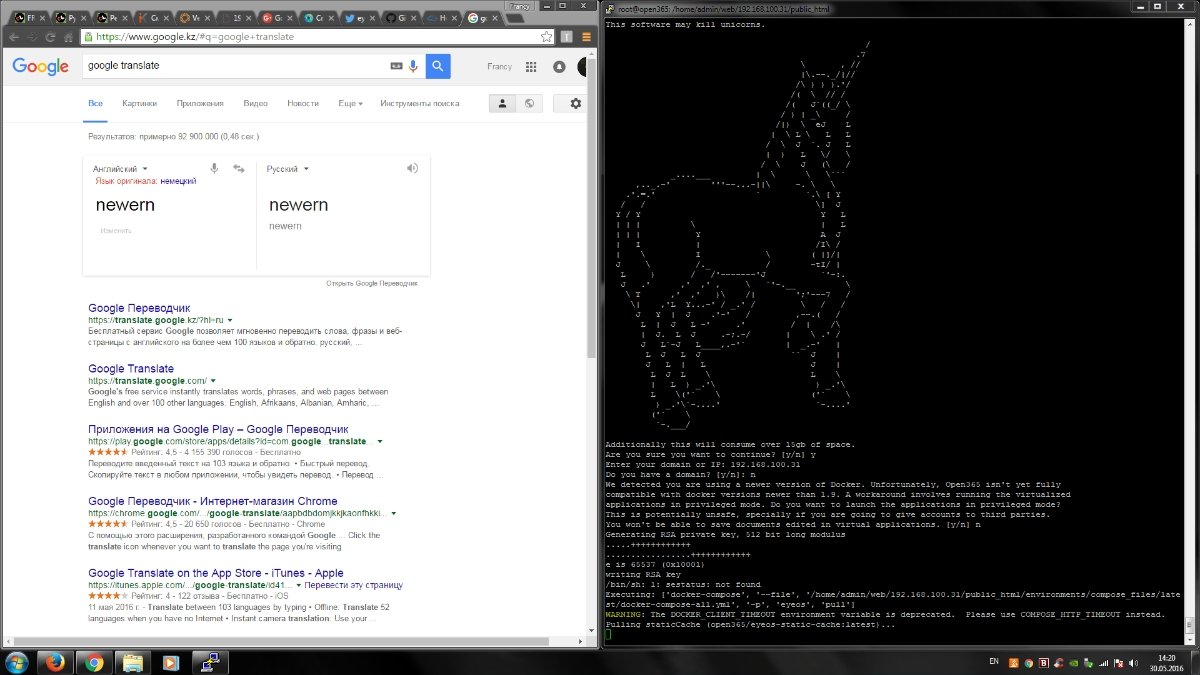Open Firefox from the taskbar
Screen dimensions: 1200x675
coord(56,662)
